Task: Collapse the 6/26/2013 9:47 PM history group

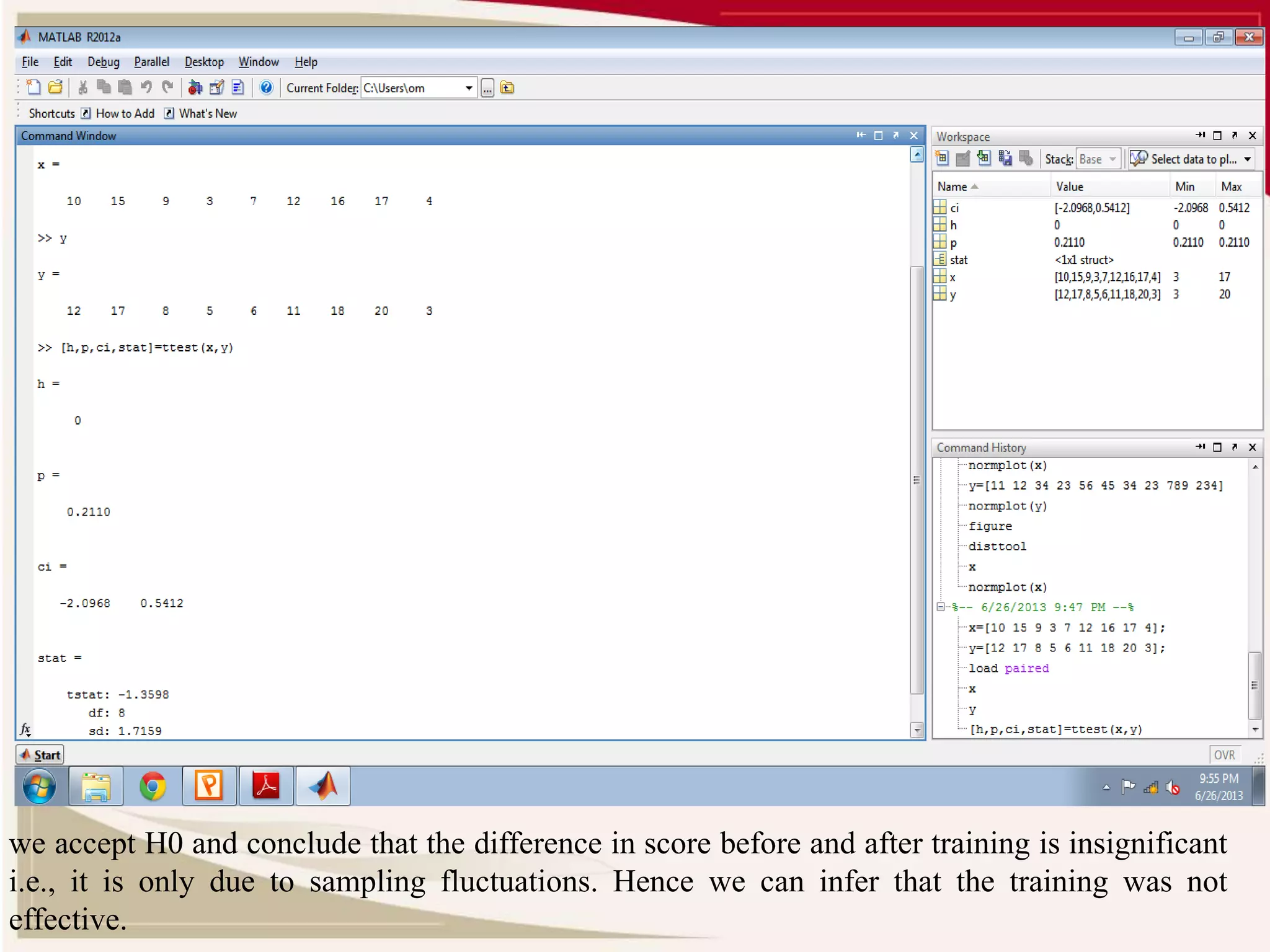Action: point(941,607)
